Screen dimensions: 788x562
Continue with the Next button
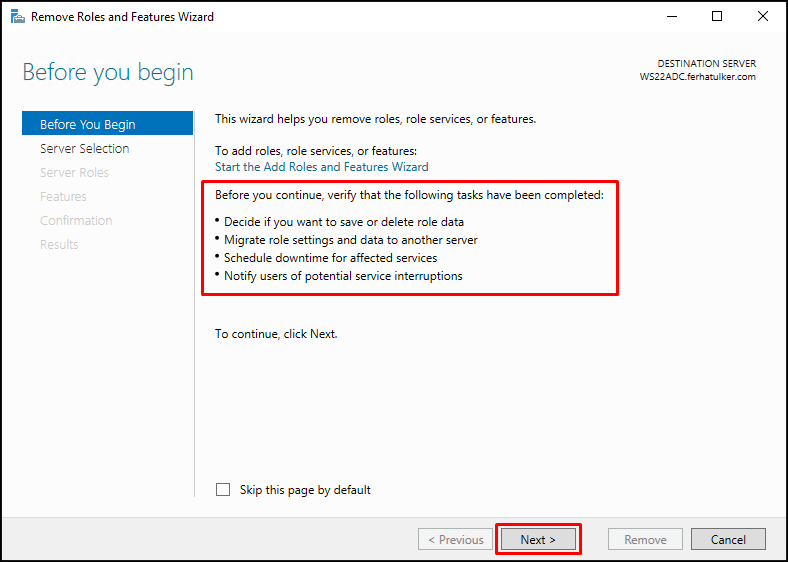pos(538,540)
